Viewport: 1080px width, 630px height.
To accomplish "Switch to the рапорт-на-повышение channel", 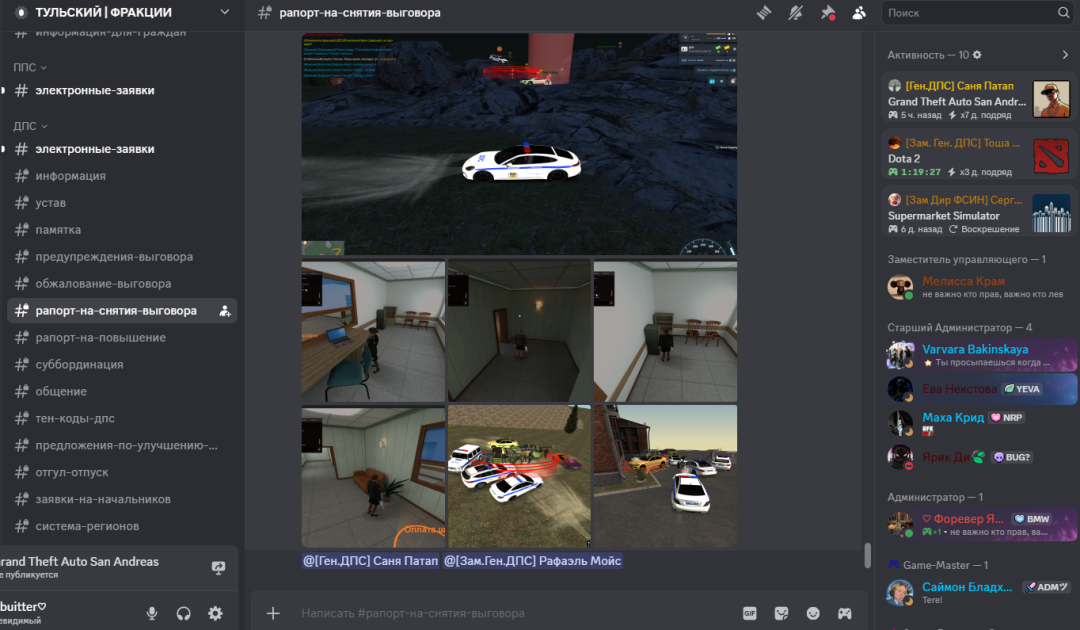I will (x=100, y=338).
